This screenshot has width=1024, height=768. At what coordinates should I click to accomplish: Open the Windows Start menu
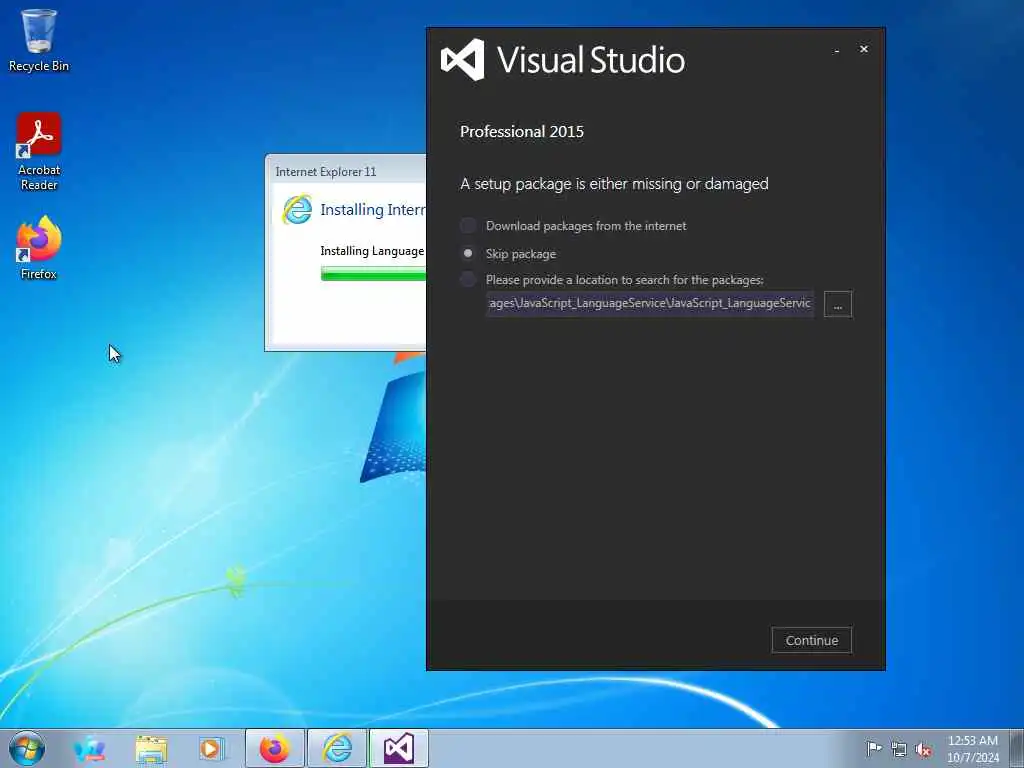coord(27,748)
